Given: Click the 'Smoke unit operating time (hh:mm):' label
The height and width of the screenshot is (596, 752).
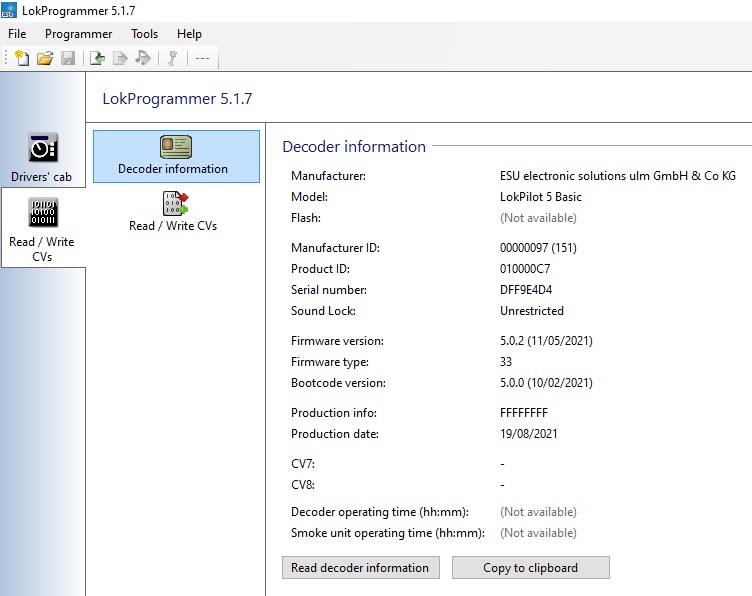Looking at the screenshot, I should pos(388,533).
